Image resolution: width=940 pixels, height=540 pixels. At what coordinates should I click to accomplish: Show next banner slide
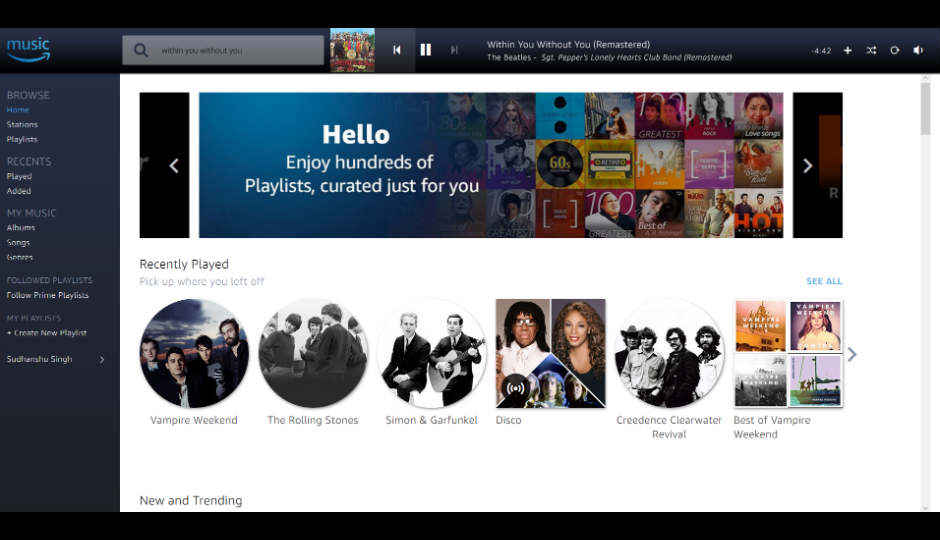[x=808, y=165]
